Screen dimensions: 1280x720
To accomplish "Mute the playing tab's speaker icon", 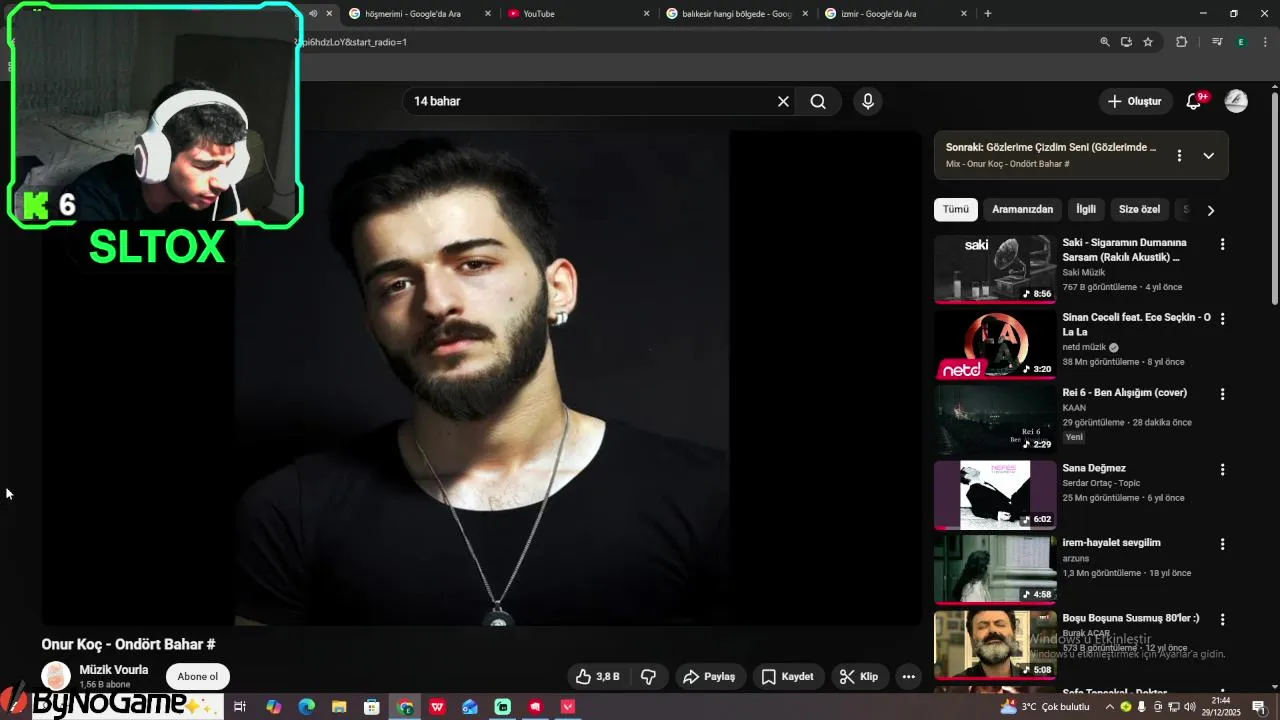I will [x=313, y=14].
